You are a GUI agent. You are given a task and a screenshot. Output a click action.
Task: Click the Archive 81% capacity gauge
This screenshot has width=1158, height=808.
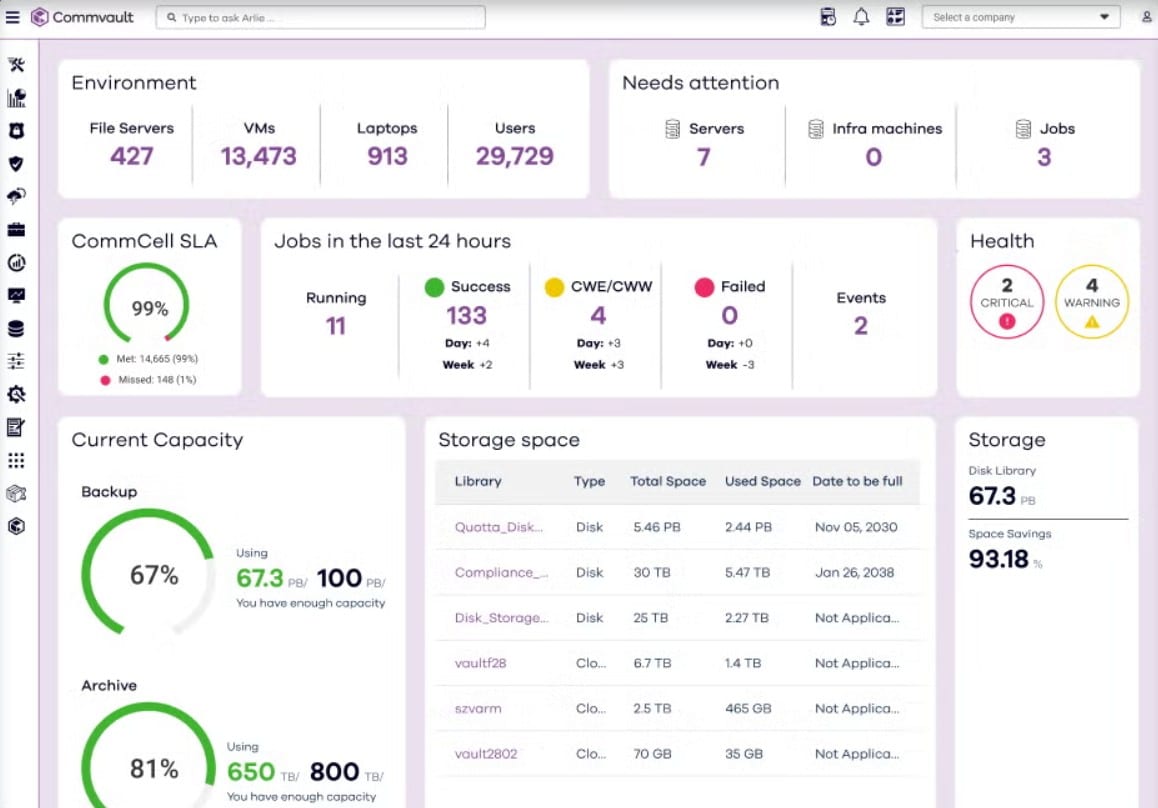pos(148,755)
